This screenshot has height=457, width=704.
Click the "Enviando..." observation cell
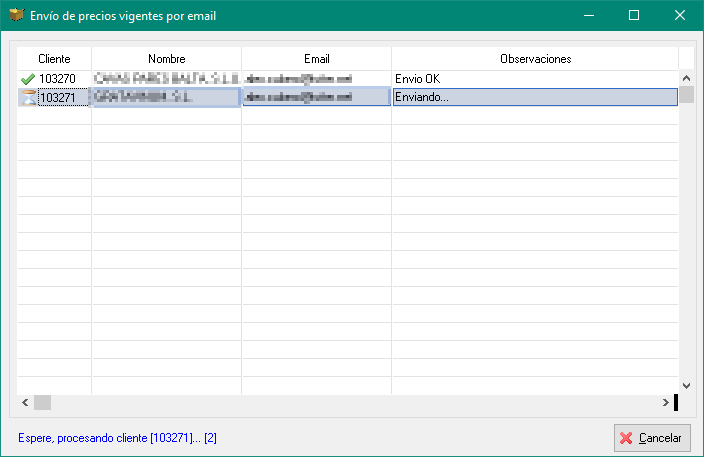(x=535, y=97)
